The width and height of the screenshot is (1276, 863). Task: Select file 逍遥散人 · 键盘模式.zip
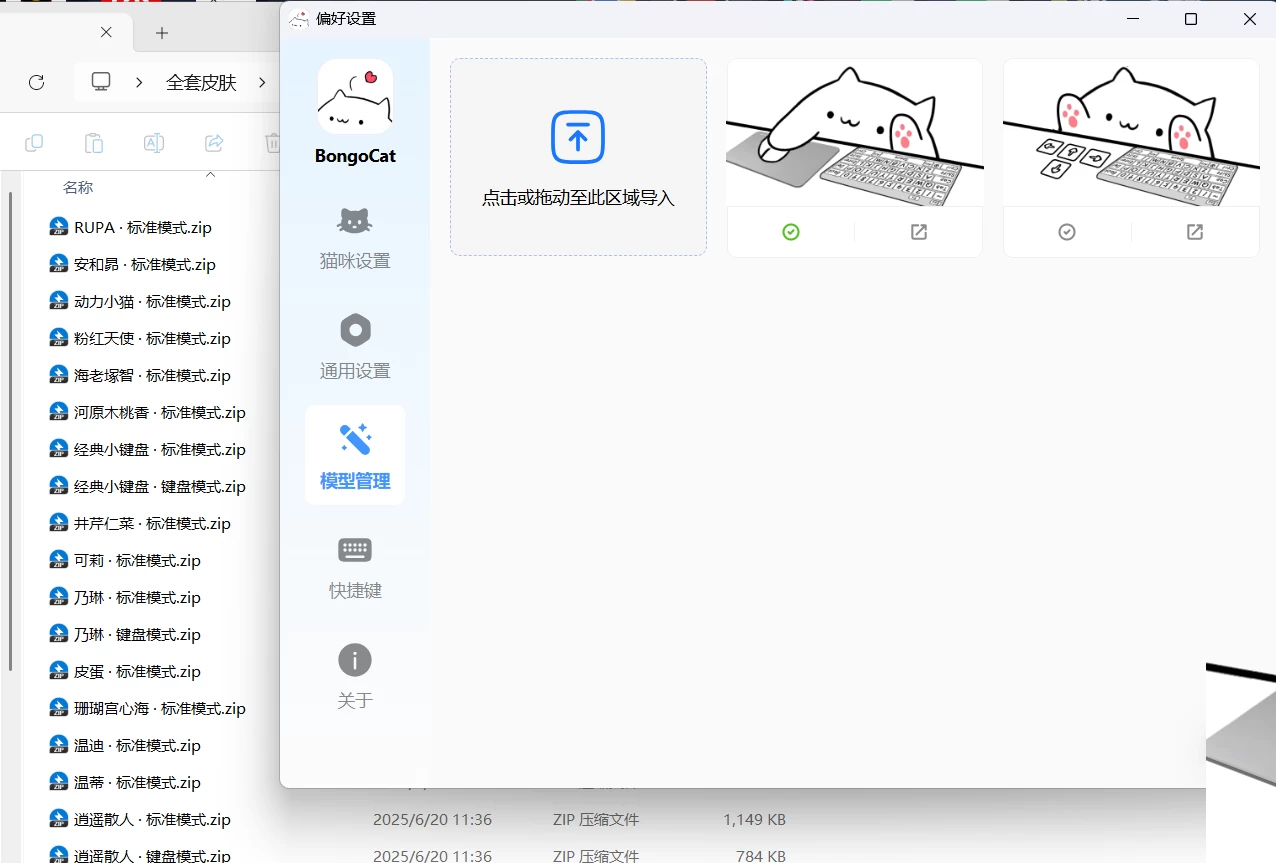(153, 856)
